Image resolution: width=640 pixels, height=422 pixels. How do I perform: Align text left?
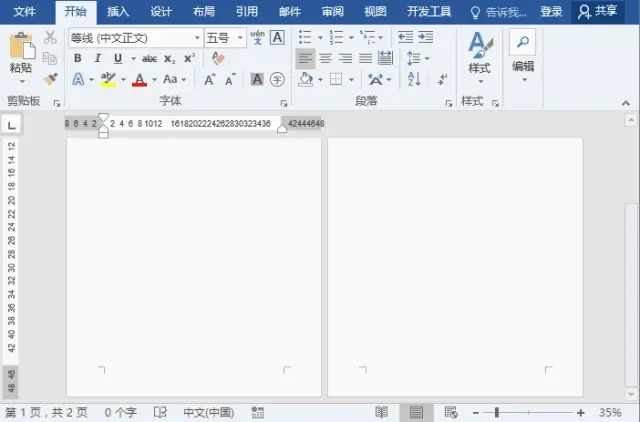pos(305,58)
